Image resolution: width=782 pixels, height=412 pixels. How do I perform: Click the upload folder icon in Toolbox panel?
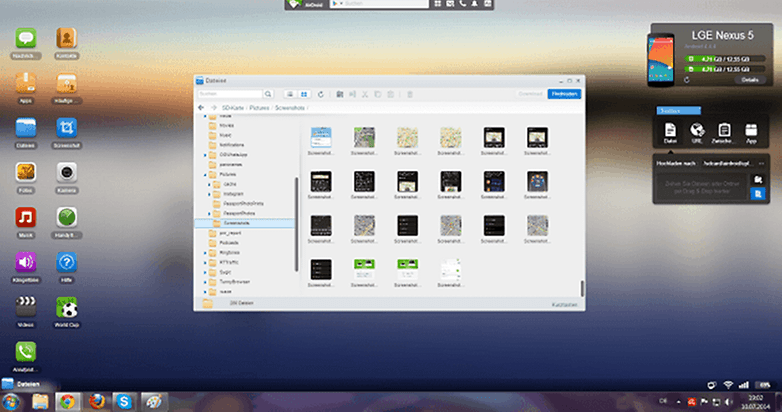click(x=758, y=180)
